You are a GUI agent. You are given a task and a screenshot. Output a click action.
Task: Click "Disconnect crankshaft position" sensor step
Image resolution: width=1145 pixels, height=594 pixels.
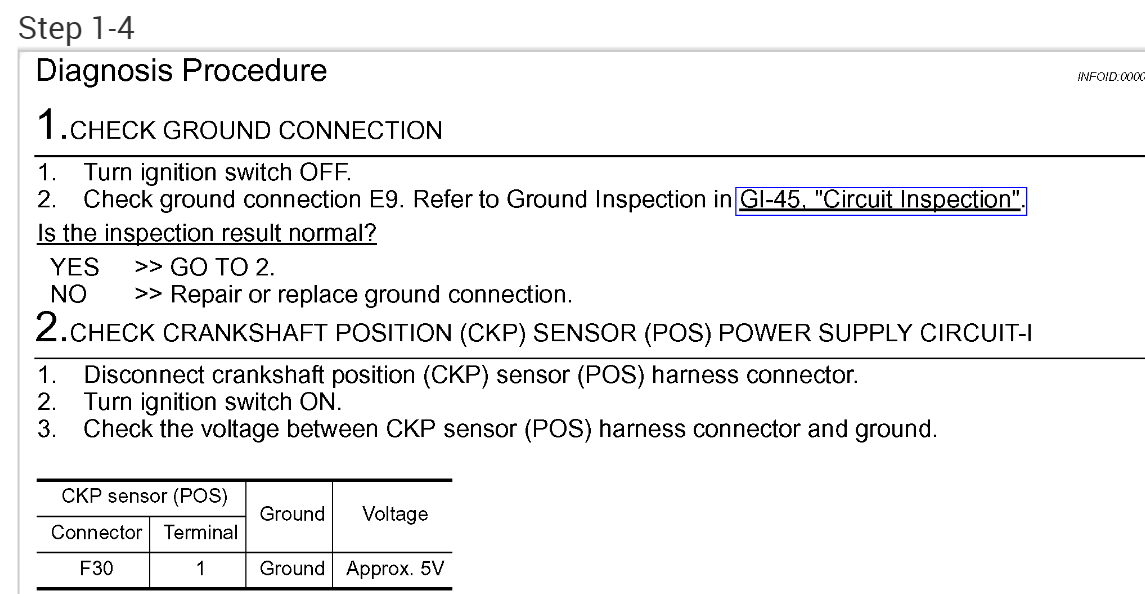point(470,381)
